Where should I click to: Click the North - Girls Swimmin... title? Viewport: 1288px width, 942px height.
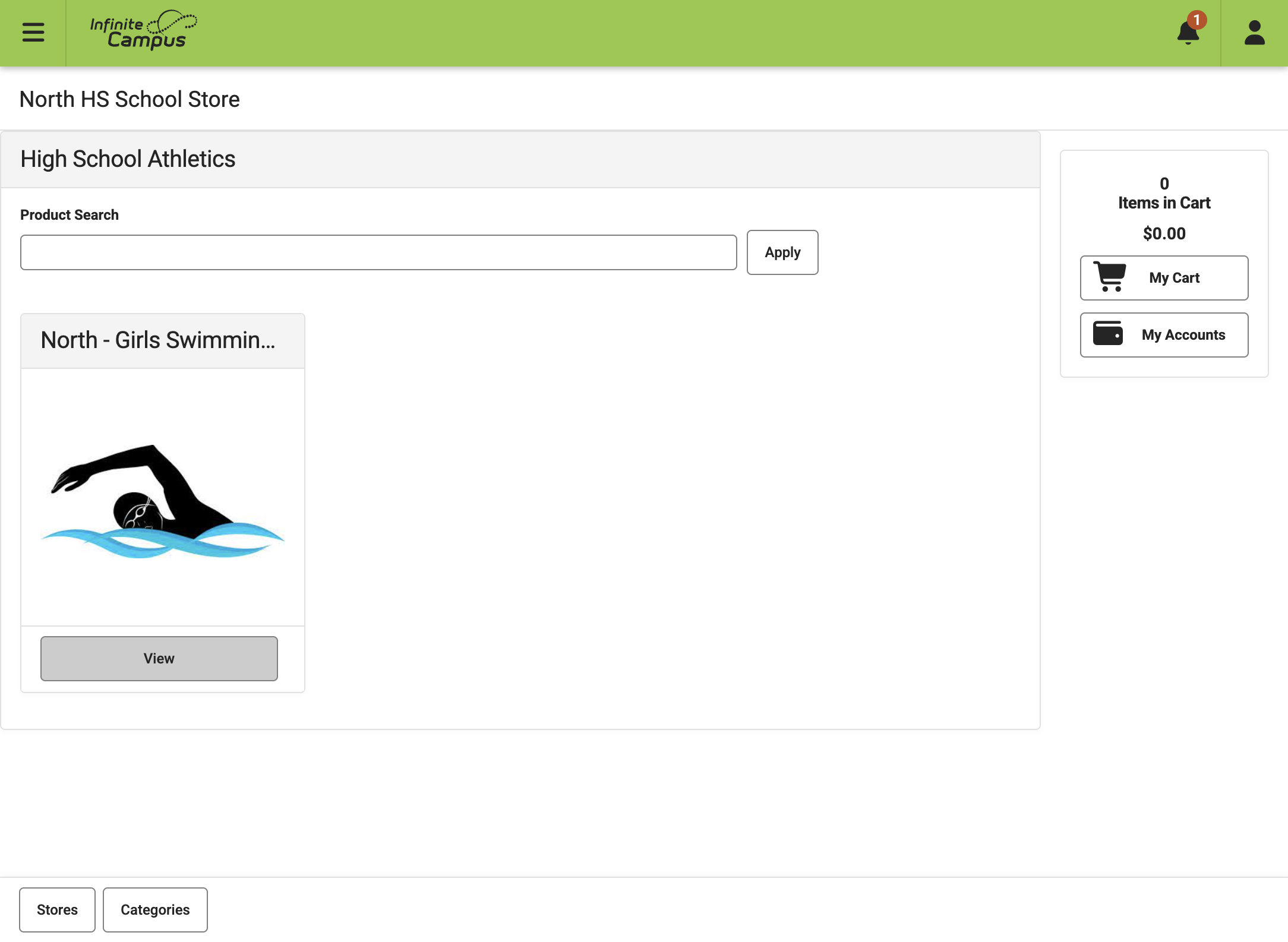pyautogui.click(x=158, y=340)
